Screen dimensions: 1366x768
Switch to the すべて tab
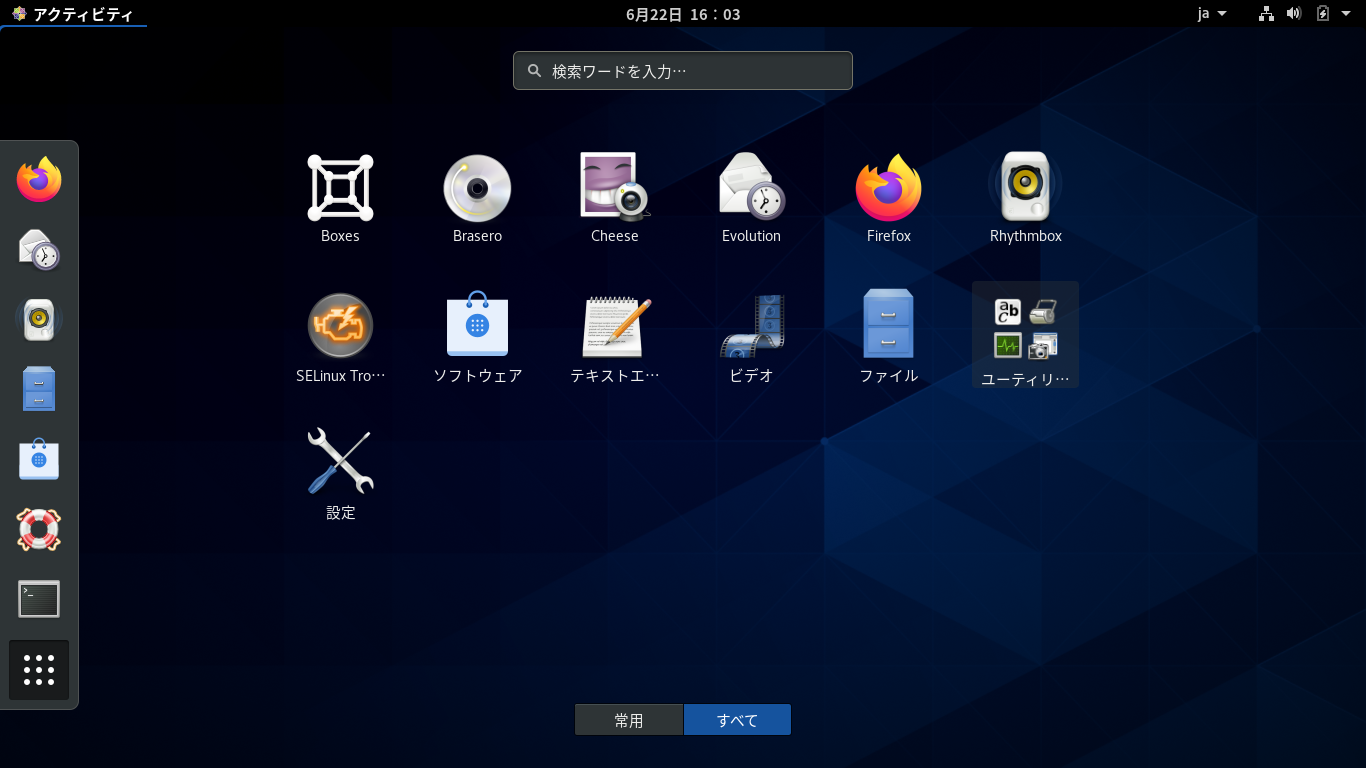point(737,720)
